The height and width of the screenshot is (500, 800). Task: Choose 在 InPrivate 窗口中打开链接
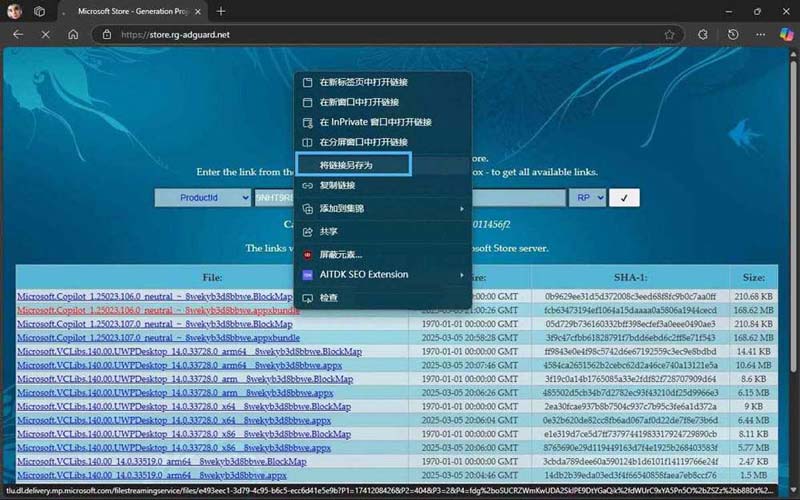click(383, 122)
